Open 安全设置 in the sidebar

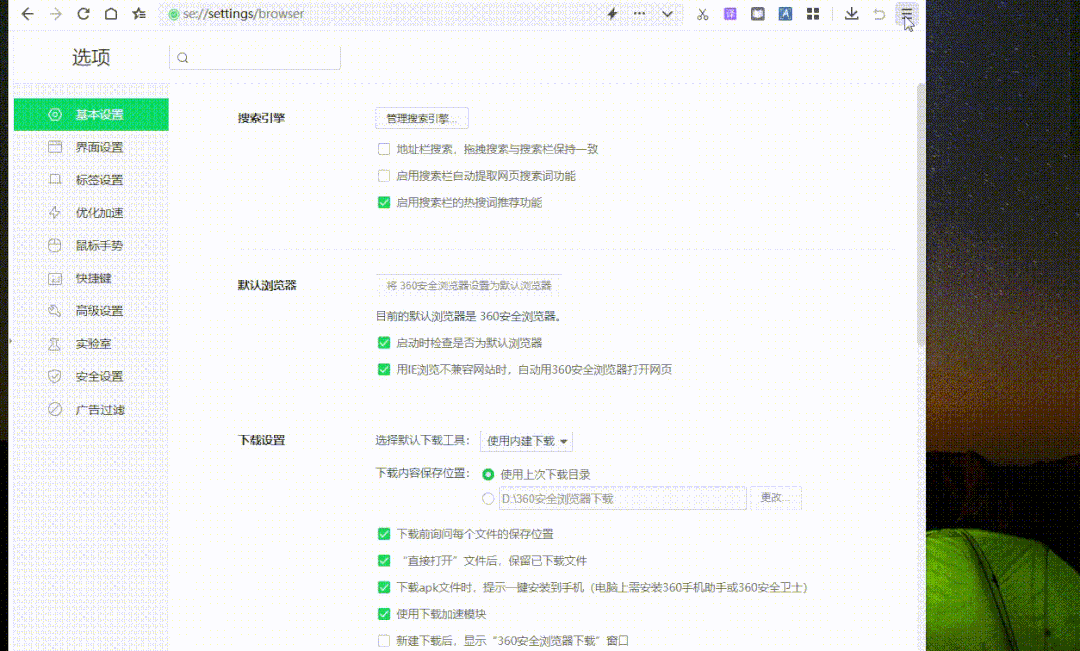91,376
